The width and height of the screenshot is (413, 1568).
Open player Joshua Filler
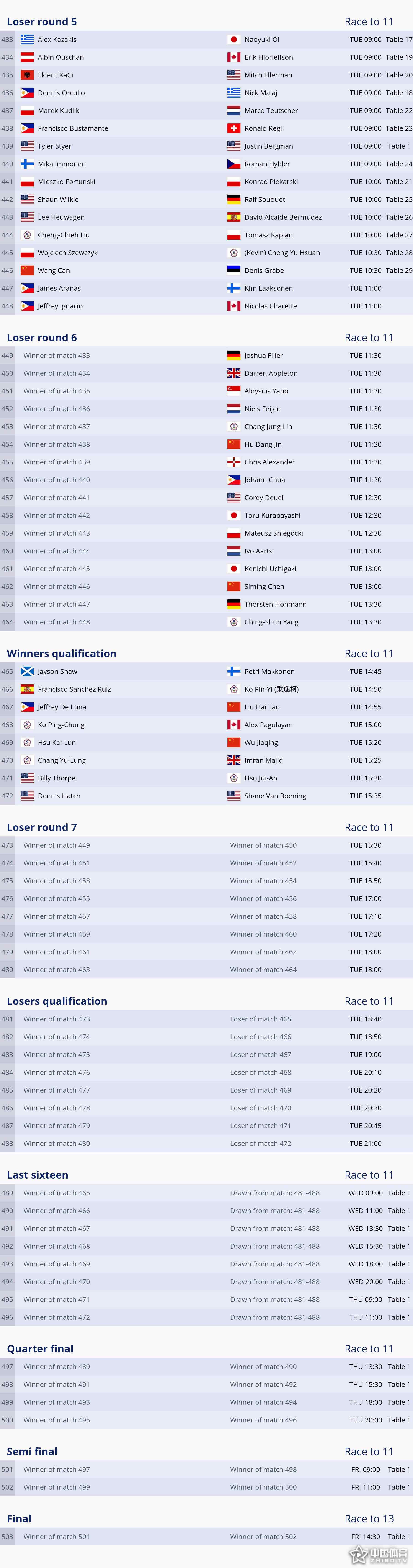click(x=264, y=355)
